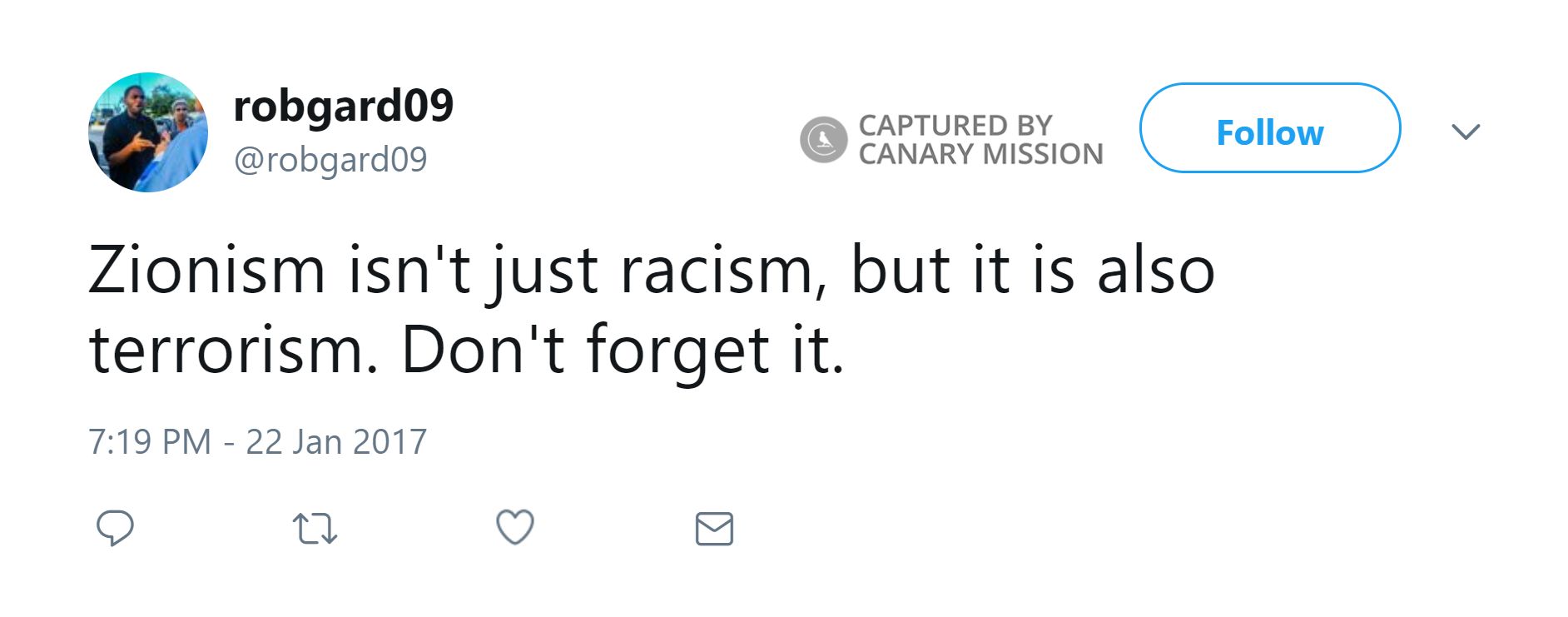Expand the tweet options chevron
1568x617 pixels.
point(1465,132)
